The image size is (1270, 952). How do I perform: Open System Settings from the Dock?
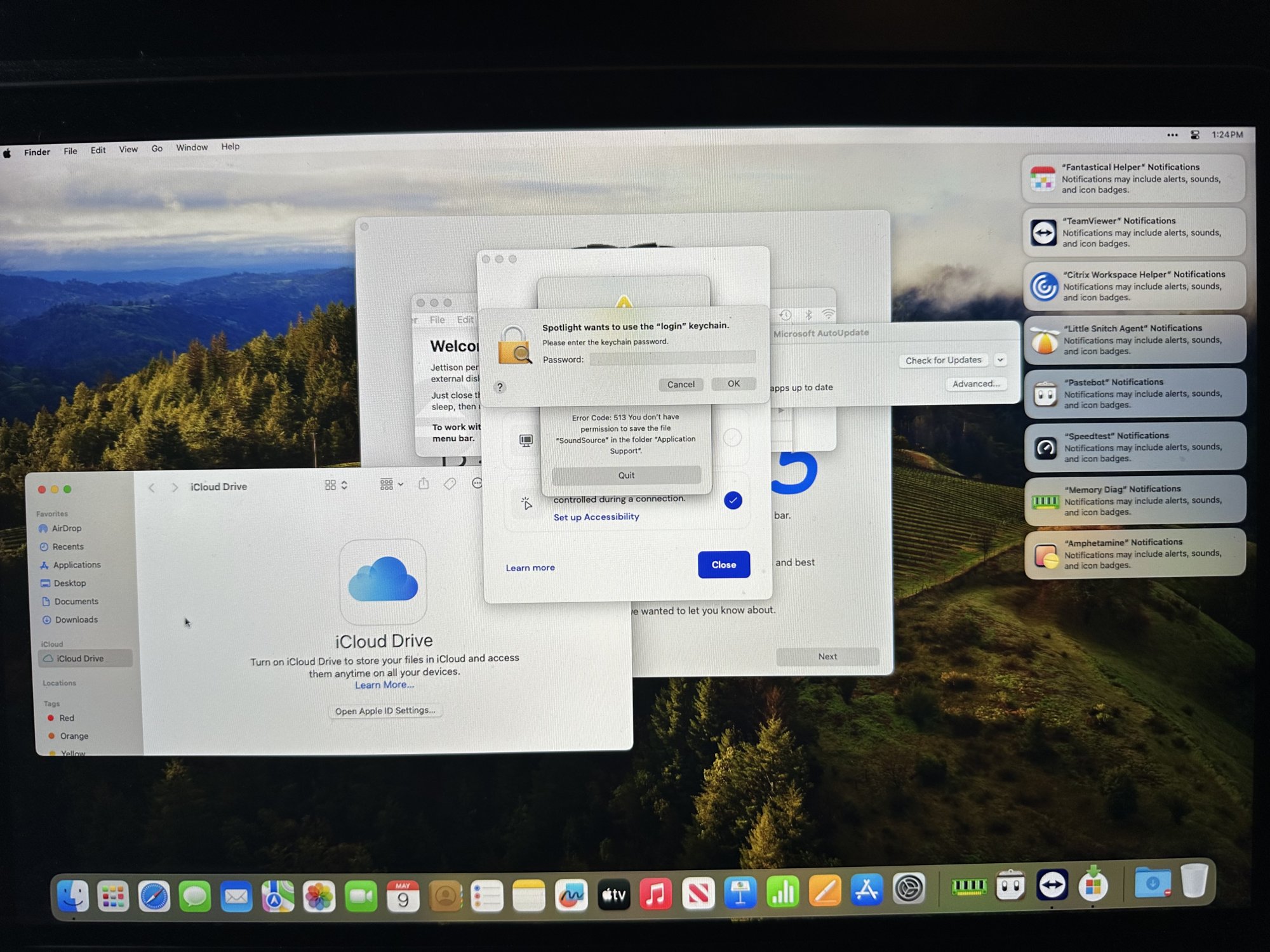[x=909, y=889]
